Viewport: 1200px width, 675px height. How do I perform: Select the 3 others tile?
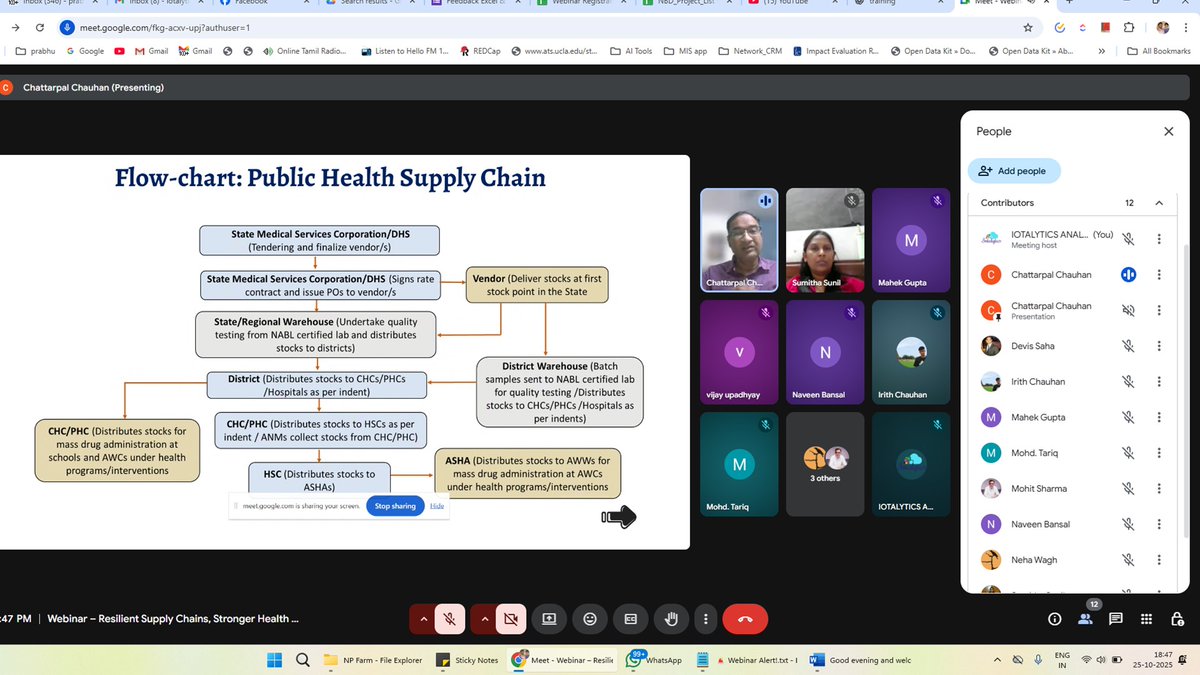pyautogui.click(x=825, y=463)
